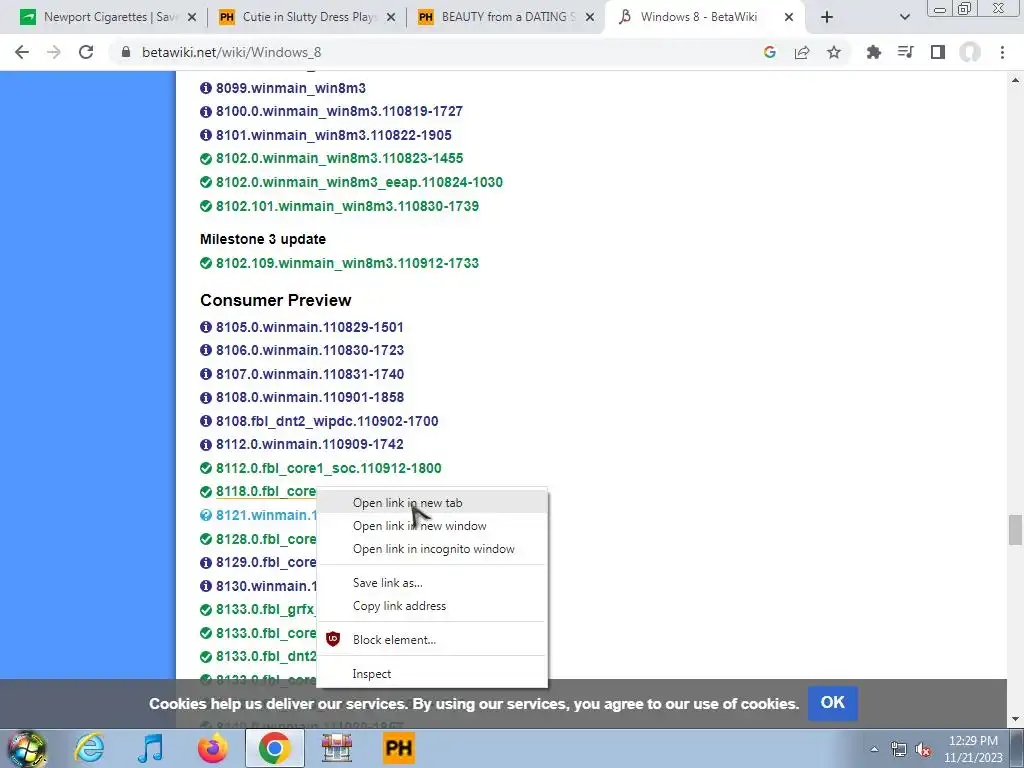Select Copy link address
The height and width of the screenshot is (768, 1024).
432,606
